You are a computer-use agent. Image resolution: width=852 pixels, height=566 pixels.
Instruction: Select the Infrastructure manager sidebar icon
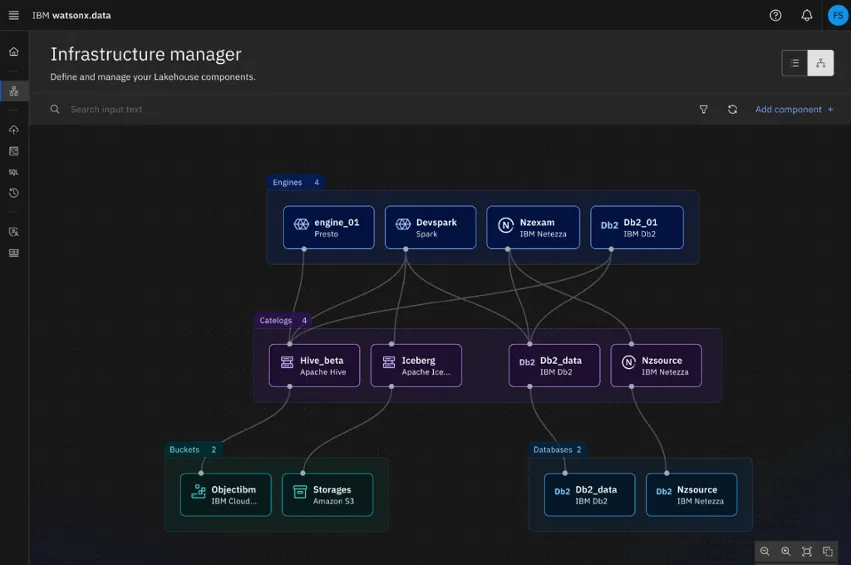tap(14, 91)
